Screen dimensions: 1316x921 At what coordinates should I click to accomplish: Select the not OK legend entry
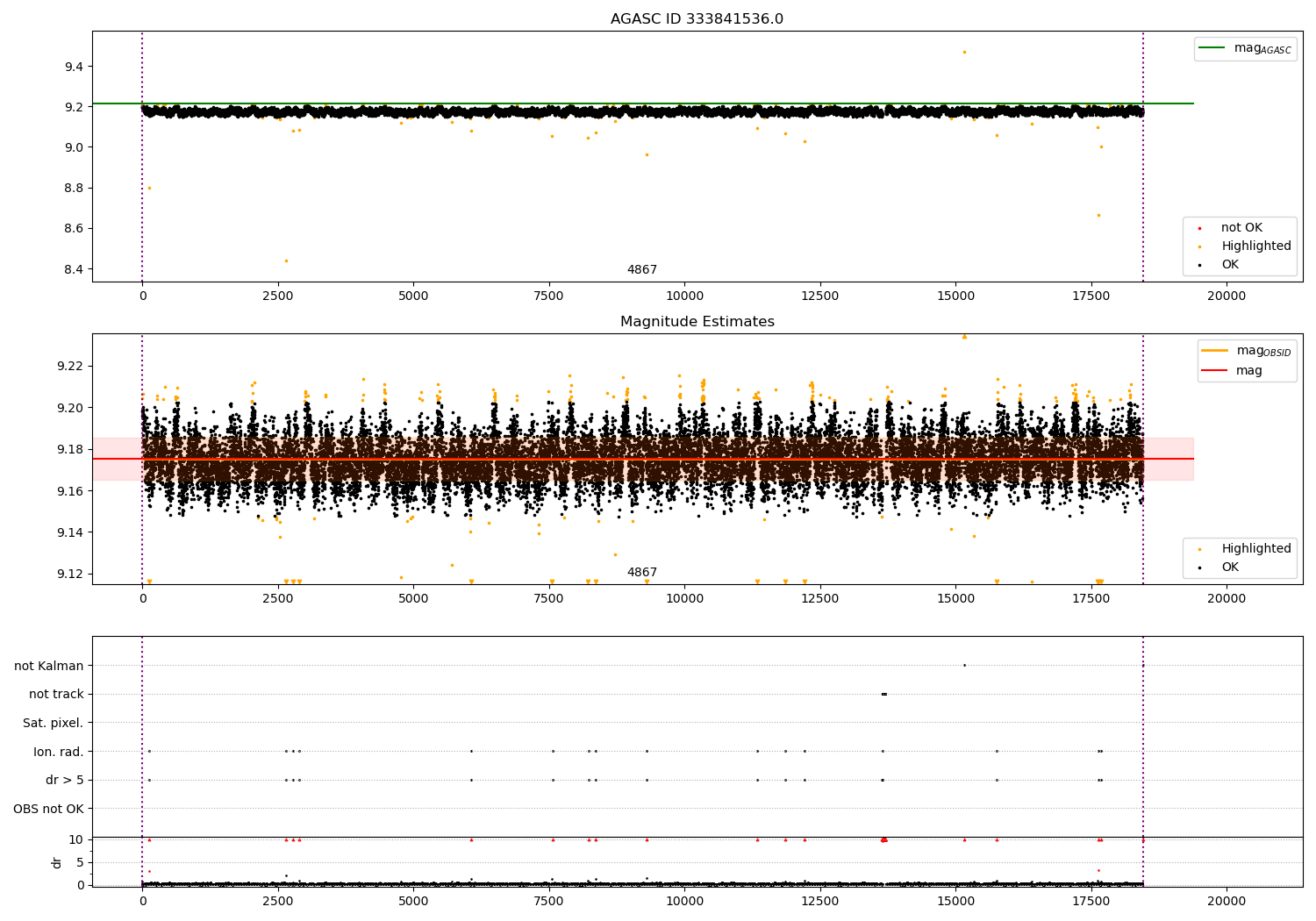[x=1239, y=228]
